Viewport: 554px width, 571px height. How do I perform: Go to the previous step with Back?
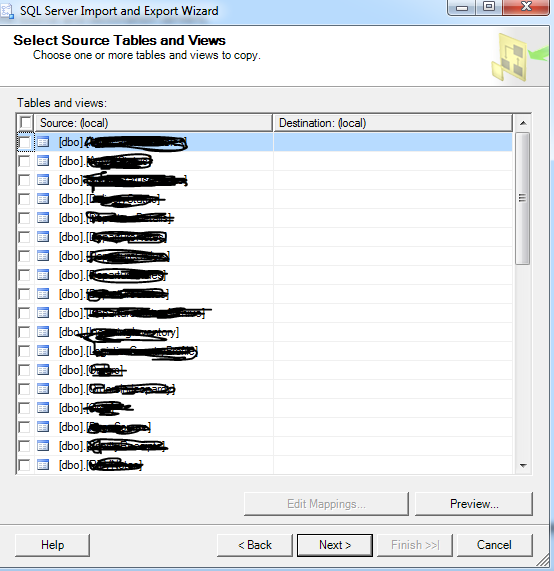[x=255, y=545]
